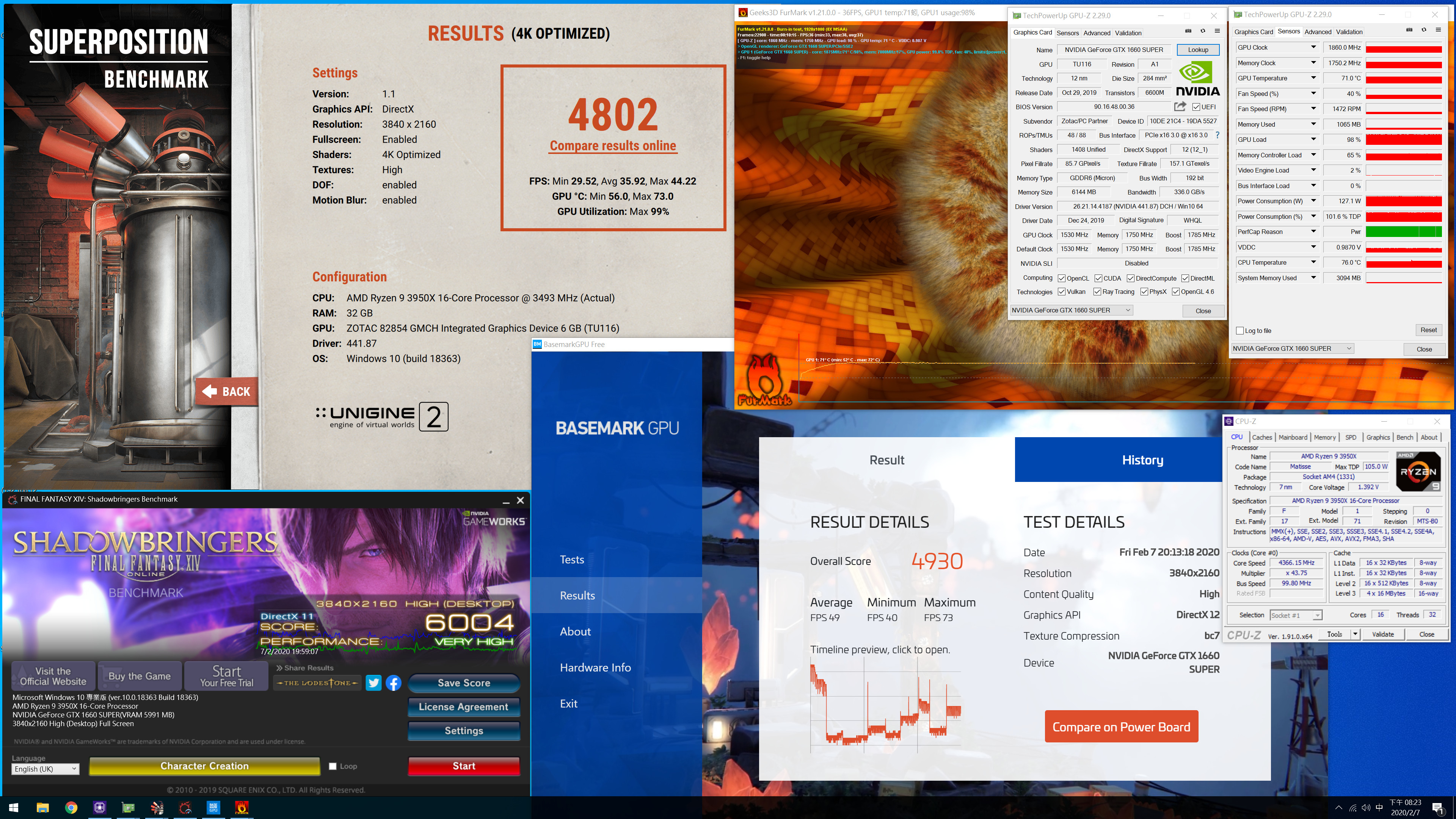This screenshot has height=819, width=1456.
Task: Open File Explorer from the taskbar
Action: pos(42,807)
